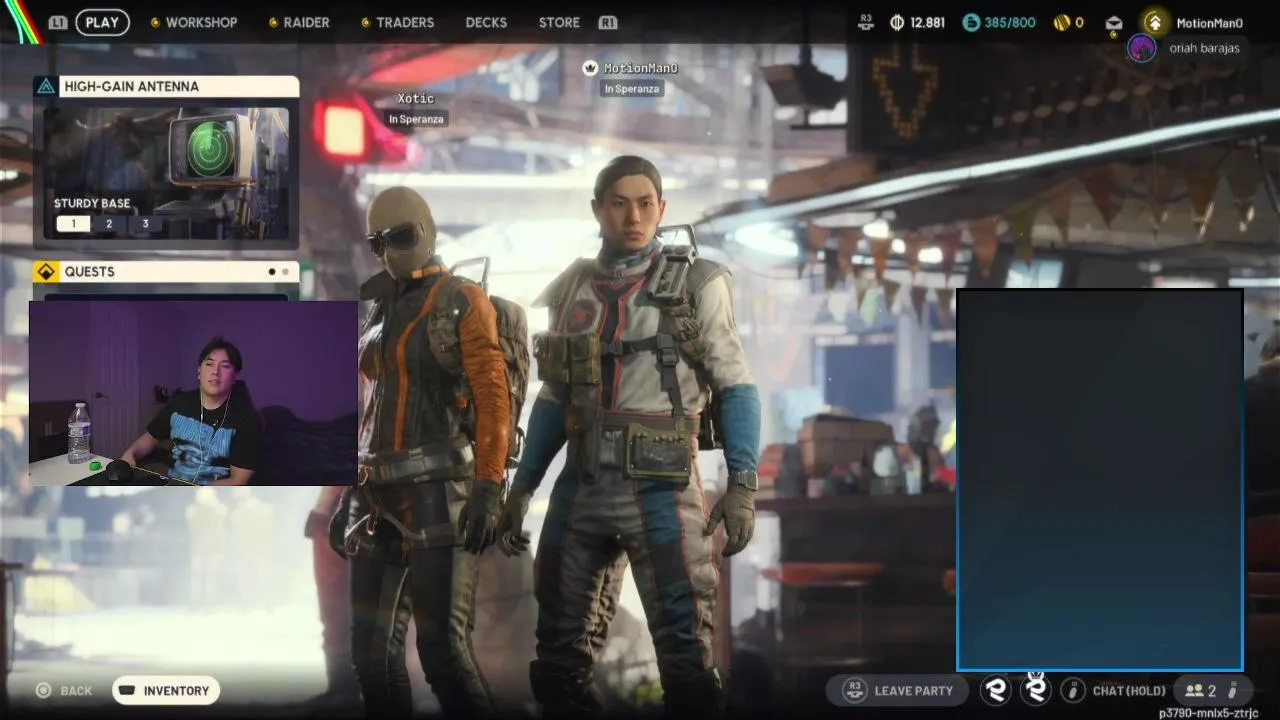Open the mail inbox icon
The image size is (1280, 720).
point(1114,22)
